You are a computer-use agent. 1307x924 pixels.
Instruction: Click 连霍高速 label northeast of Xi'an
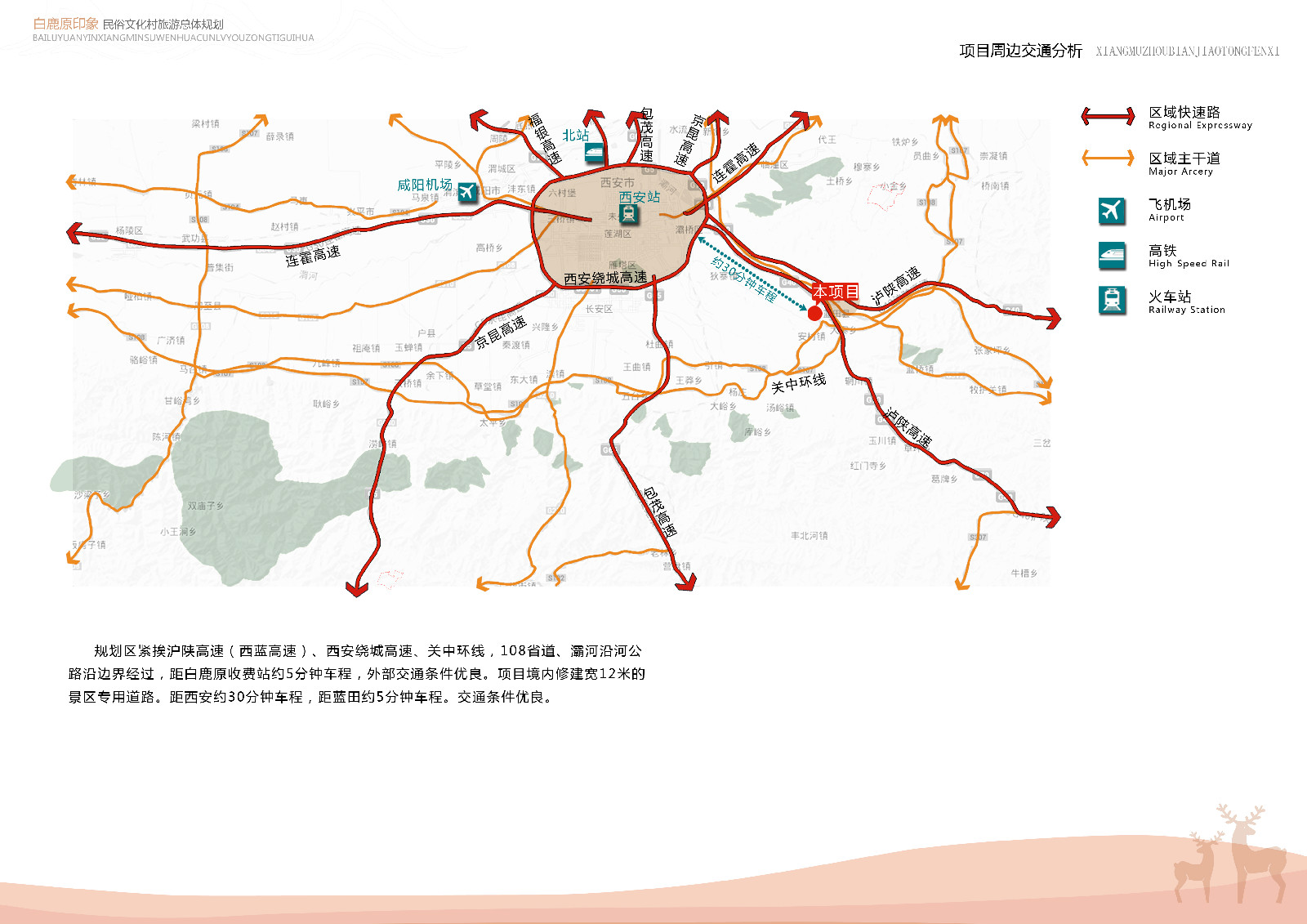coord(736,163)
